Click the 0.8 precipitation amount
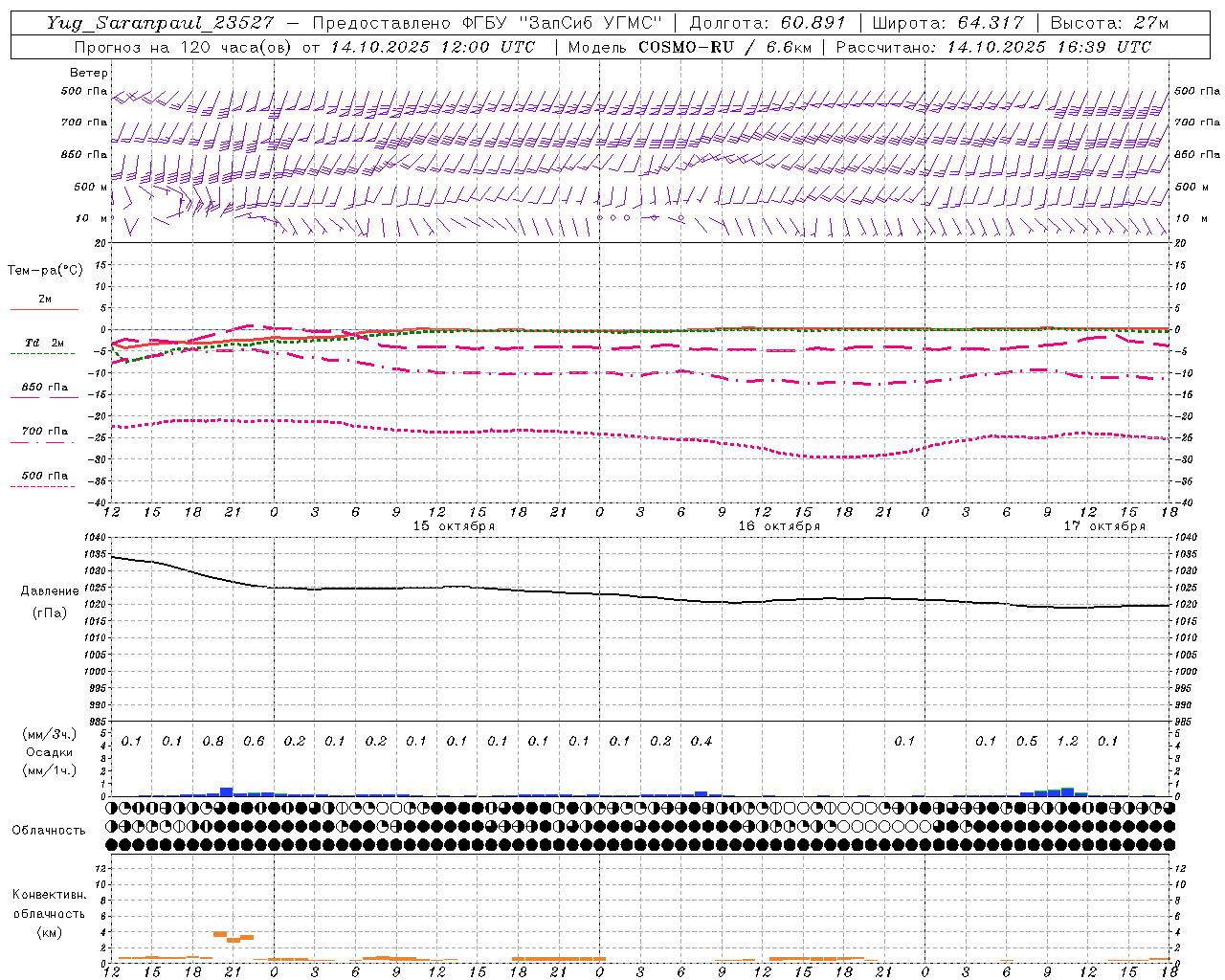This screenshot has width=1225, height=980. [212, 742]
